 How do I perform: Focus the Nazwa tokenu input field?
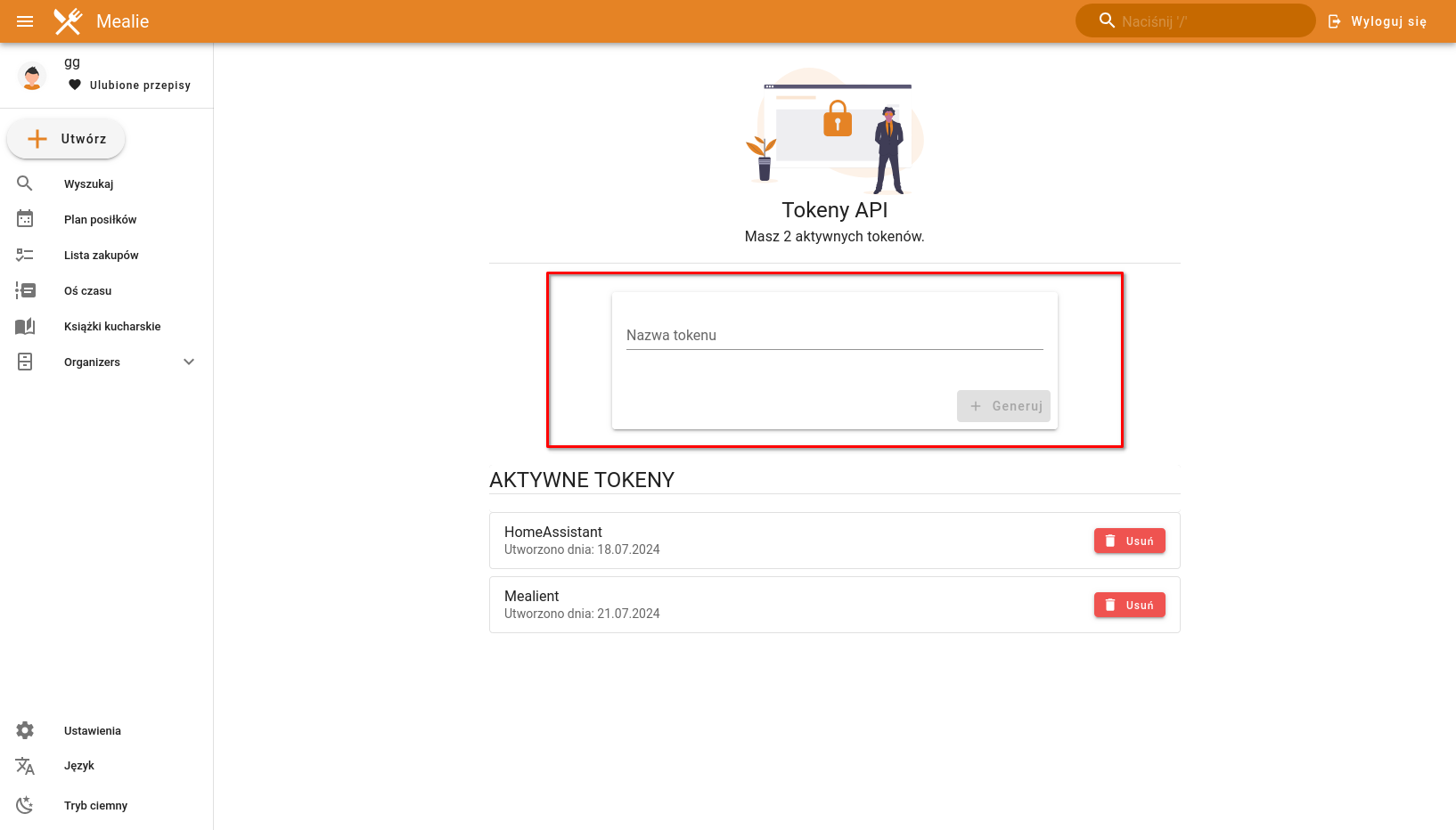click(x=835, y=336)
